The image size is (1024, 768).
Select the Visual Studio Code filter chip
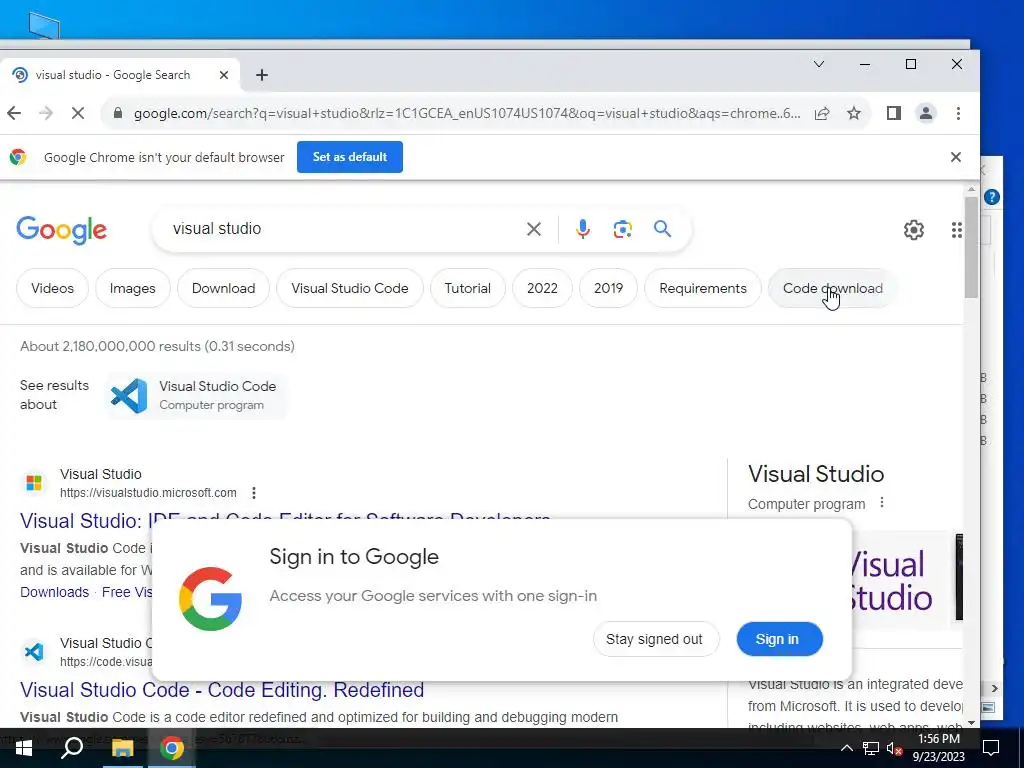click(x=349, y=288)
